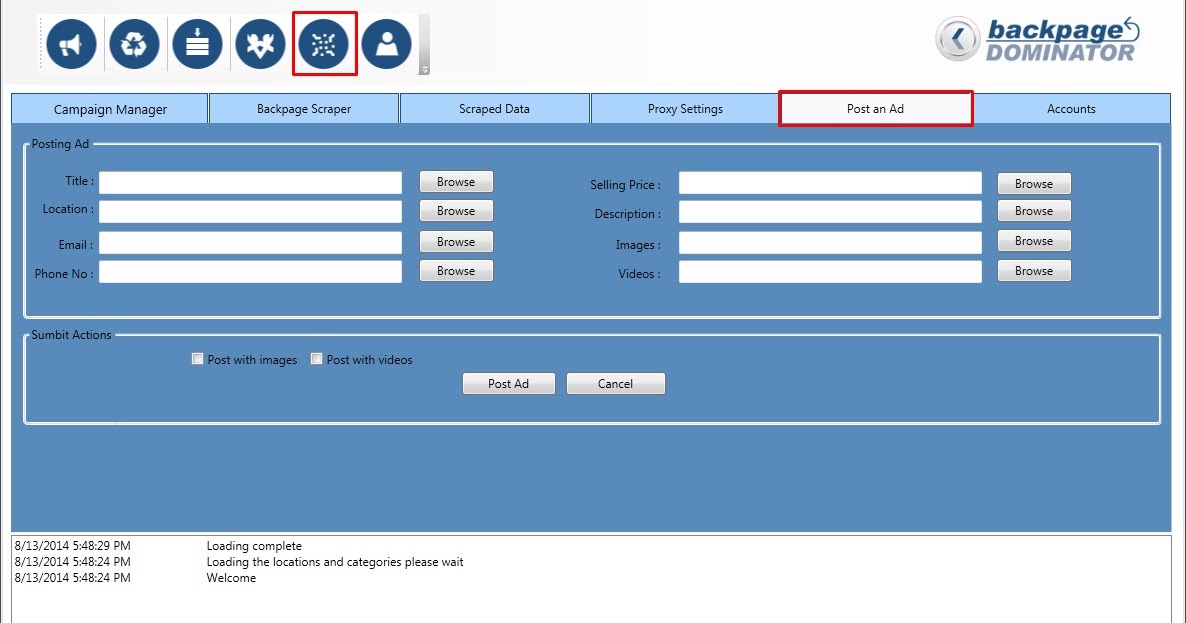Click the Post Ad button
This screenshot has width=1186, height=623.
point(508,383)
